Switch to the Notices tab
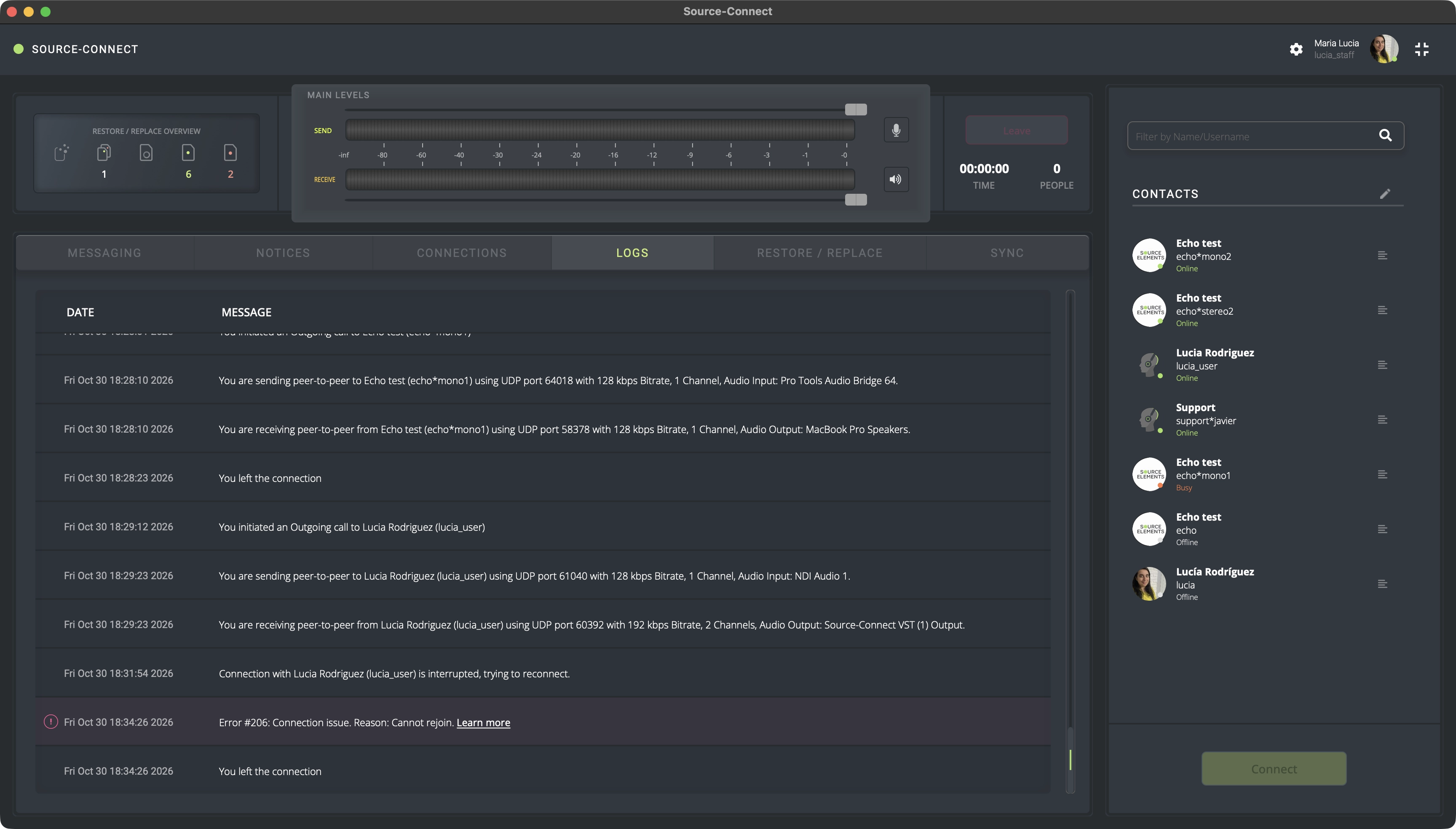Image resolution: width=1456 pixels, height=829 pixels. click(283, 253)
